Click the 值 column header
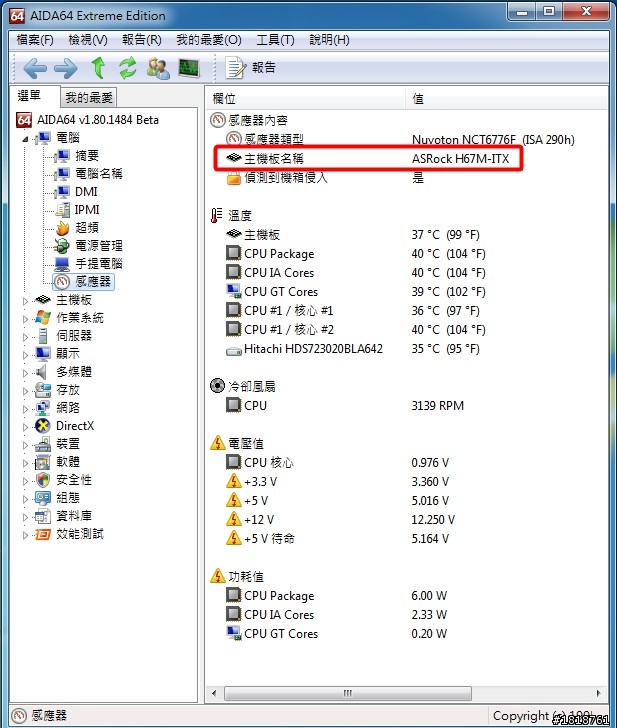Screen dimensions: 617x728 click(506, 98)
